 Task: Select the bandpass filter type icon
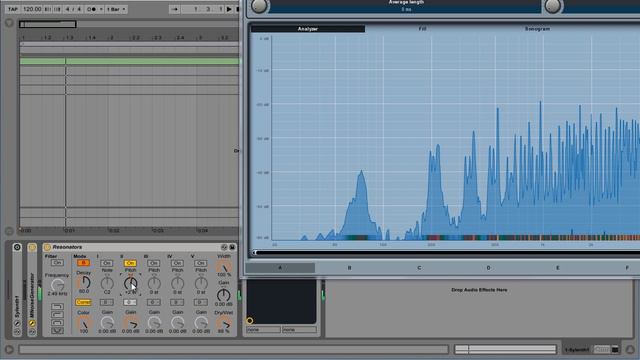57,323
